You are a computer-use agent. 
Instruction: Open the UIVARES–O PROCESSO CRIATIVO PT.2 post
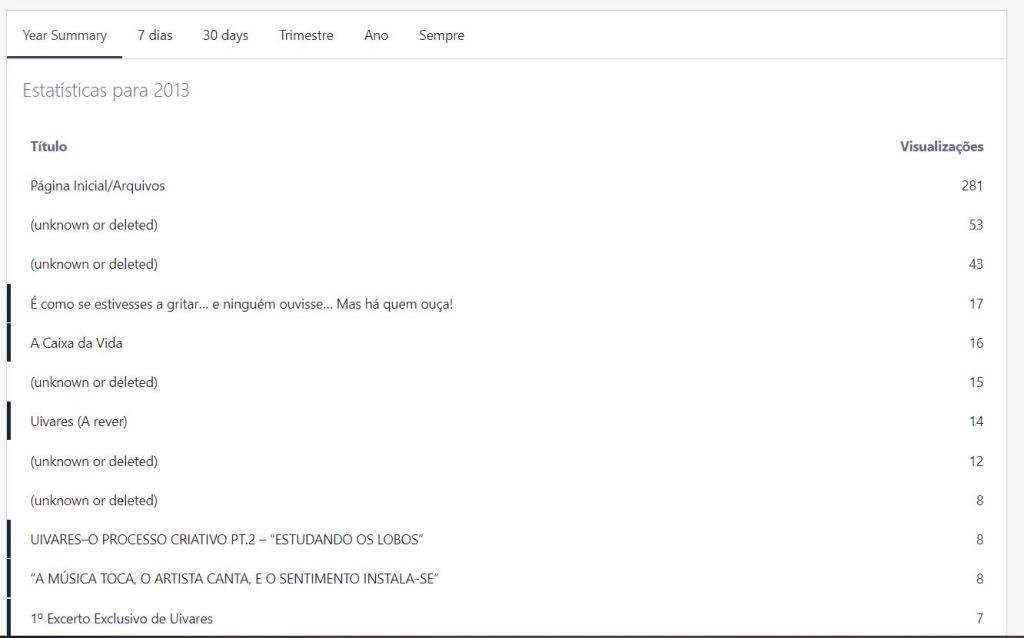pyautogui.click(x=227, y=540)
